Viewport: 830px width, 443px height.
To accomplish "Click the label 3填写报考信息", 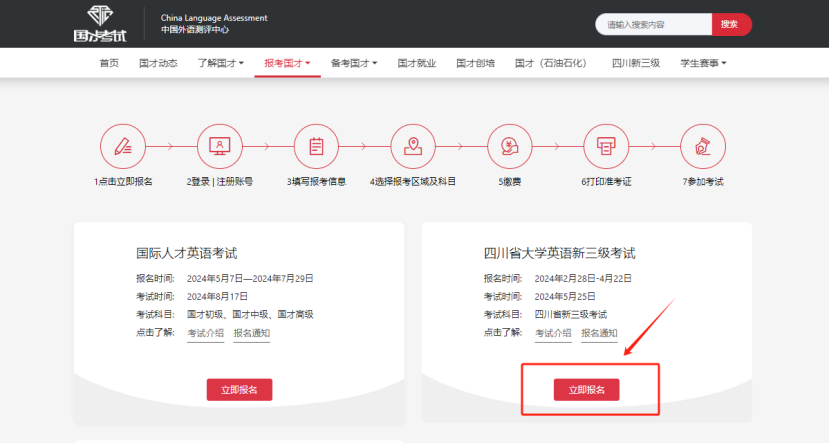I will tap(316, 182).
